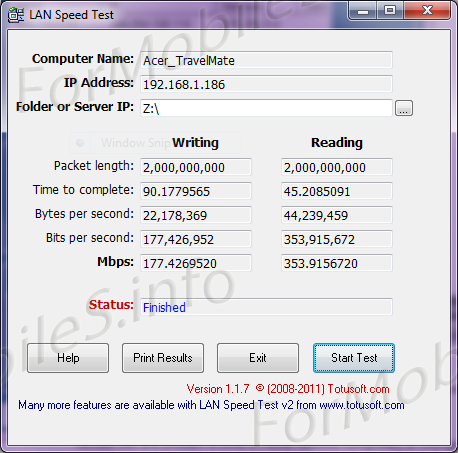
Task: Click the Reading Mbps result field
Action: coord(337,263)
